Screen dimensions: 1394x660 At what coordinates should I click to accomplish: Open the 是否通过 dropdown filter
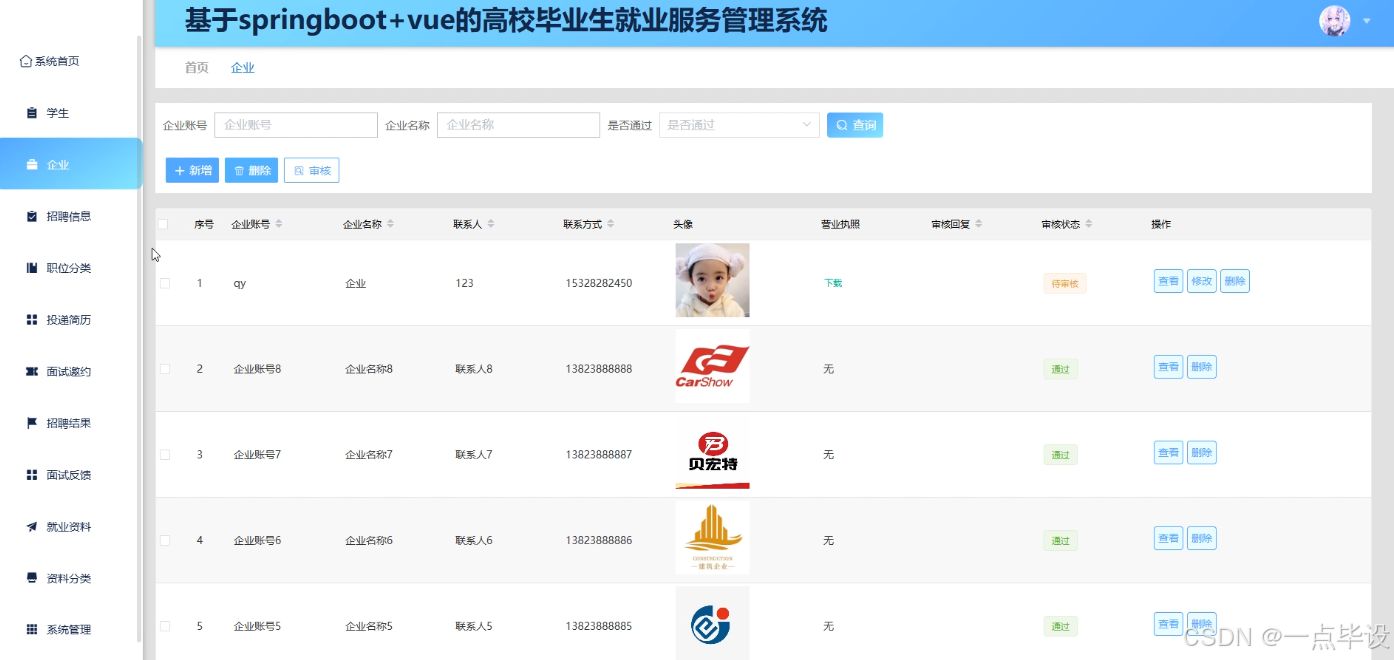point(738,124)
